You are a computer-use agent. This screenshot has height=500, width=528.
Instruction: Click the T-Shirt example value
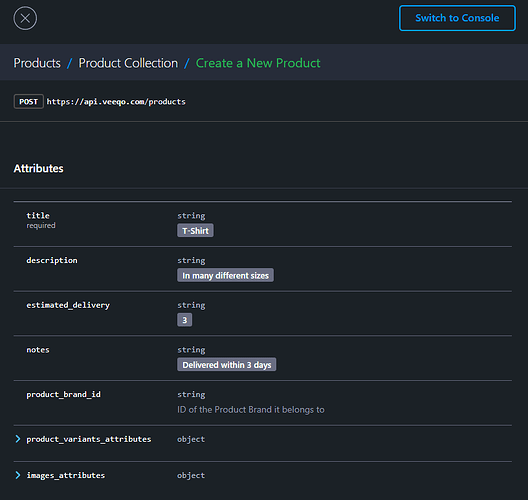coord(195,231)
